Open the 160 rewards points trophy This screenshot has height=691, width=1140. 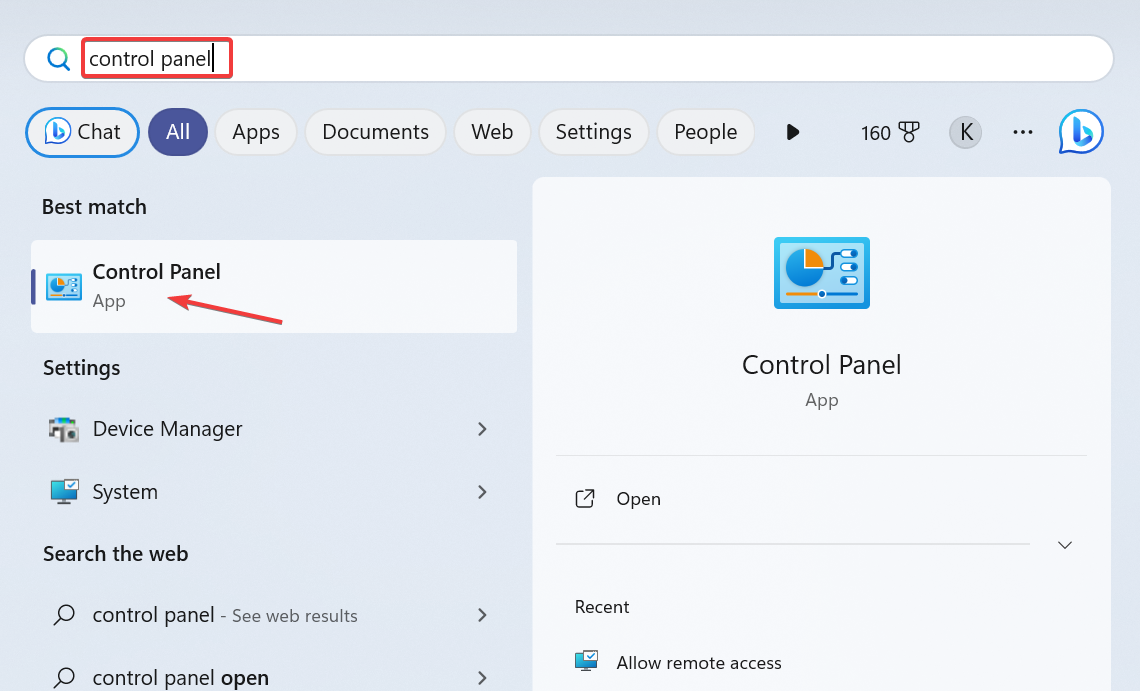(x=890, y=132)
